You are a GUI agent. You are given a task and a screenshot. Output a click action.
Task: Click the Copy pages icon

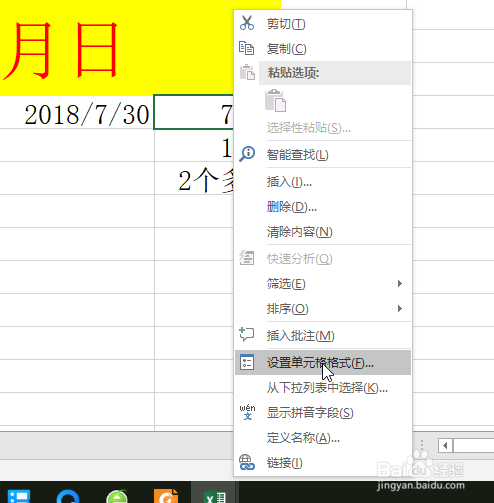247,48
